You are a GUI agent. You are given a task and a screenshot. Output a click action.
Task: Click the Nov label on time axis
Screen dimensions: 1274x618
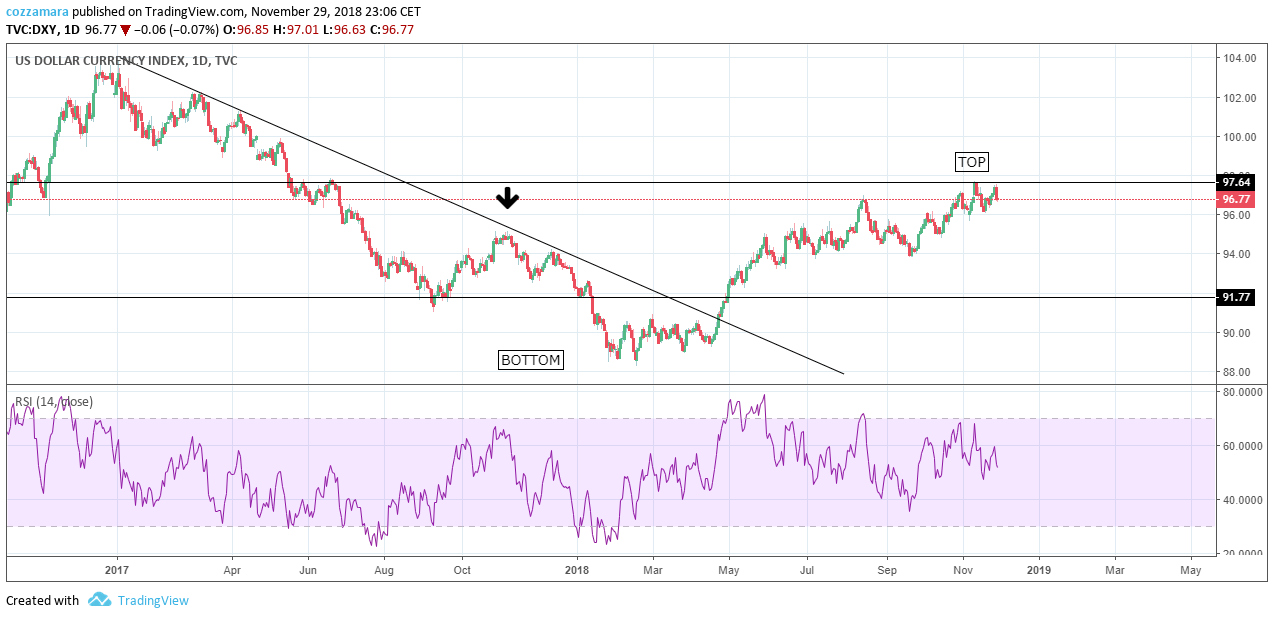[x=963, y=570]
